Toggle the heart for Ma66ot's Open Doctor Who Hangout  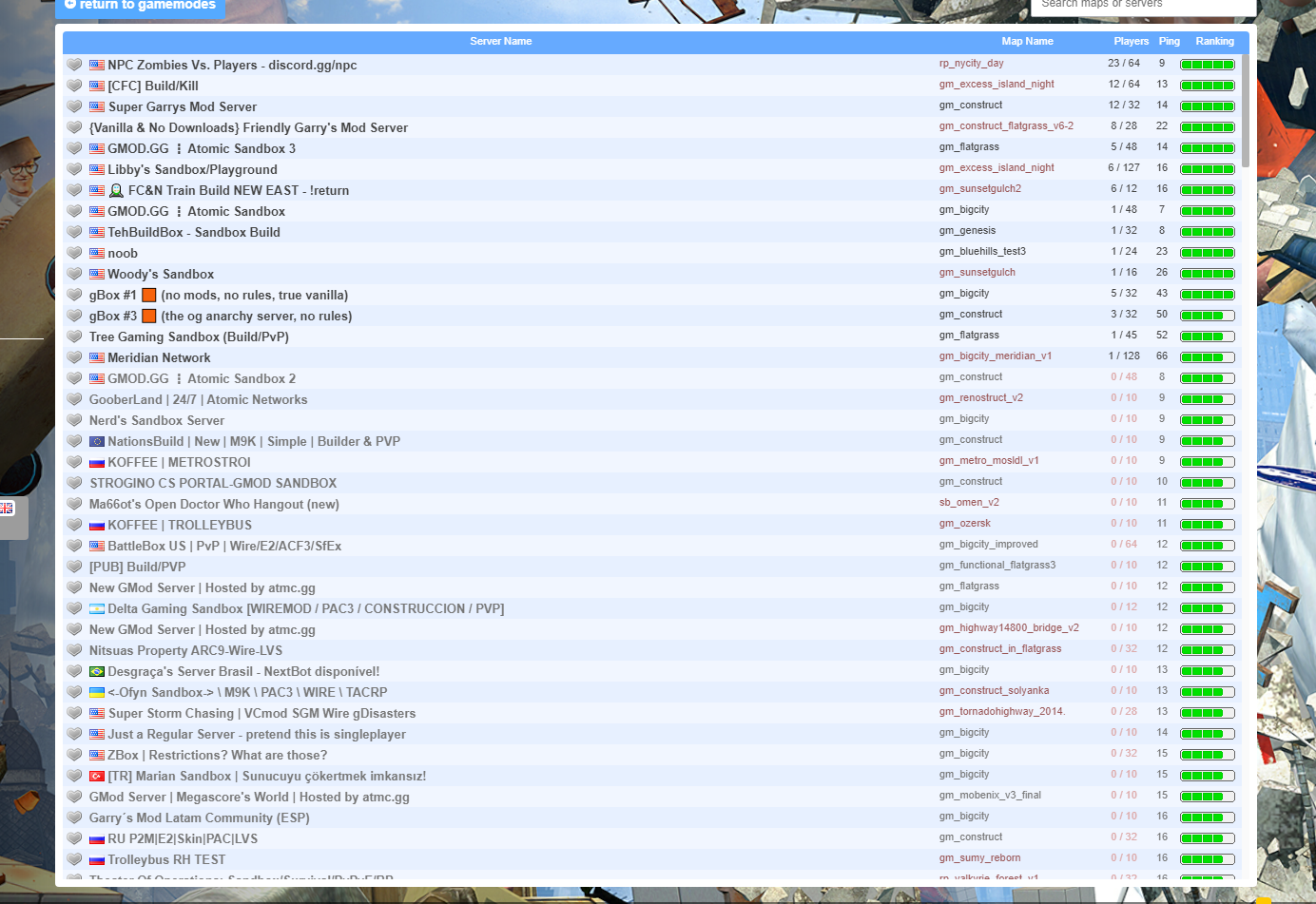[x=74, y=504]
